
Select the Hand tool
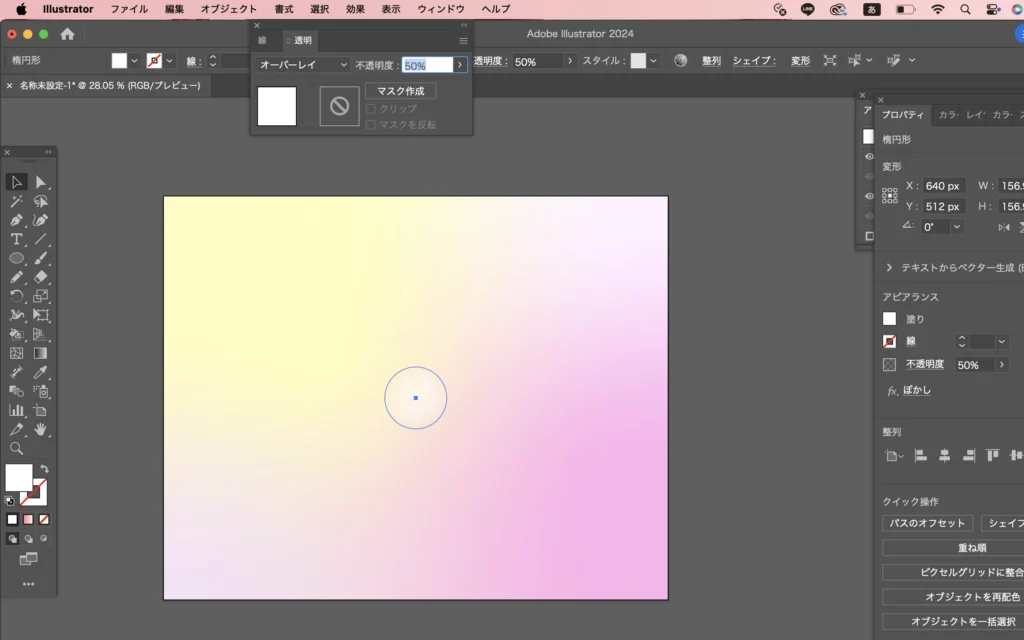[41, 429]
